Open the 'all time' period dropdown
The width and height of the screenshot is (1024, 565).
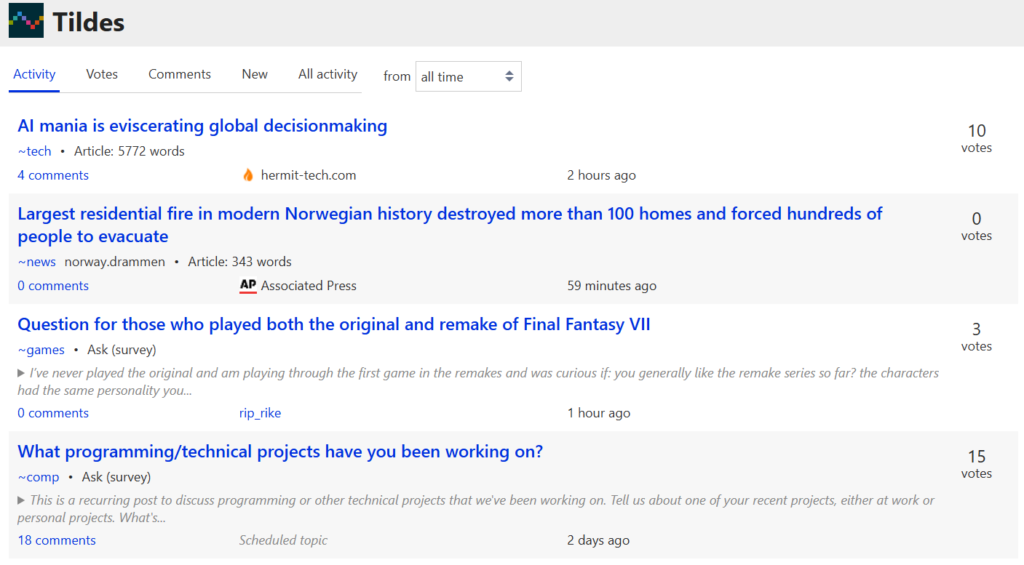pyautogui.click(x=468, y=76)
